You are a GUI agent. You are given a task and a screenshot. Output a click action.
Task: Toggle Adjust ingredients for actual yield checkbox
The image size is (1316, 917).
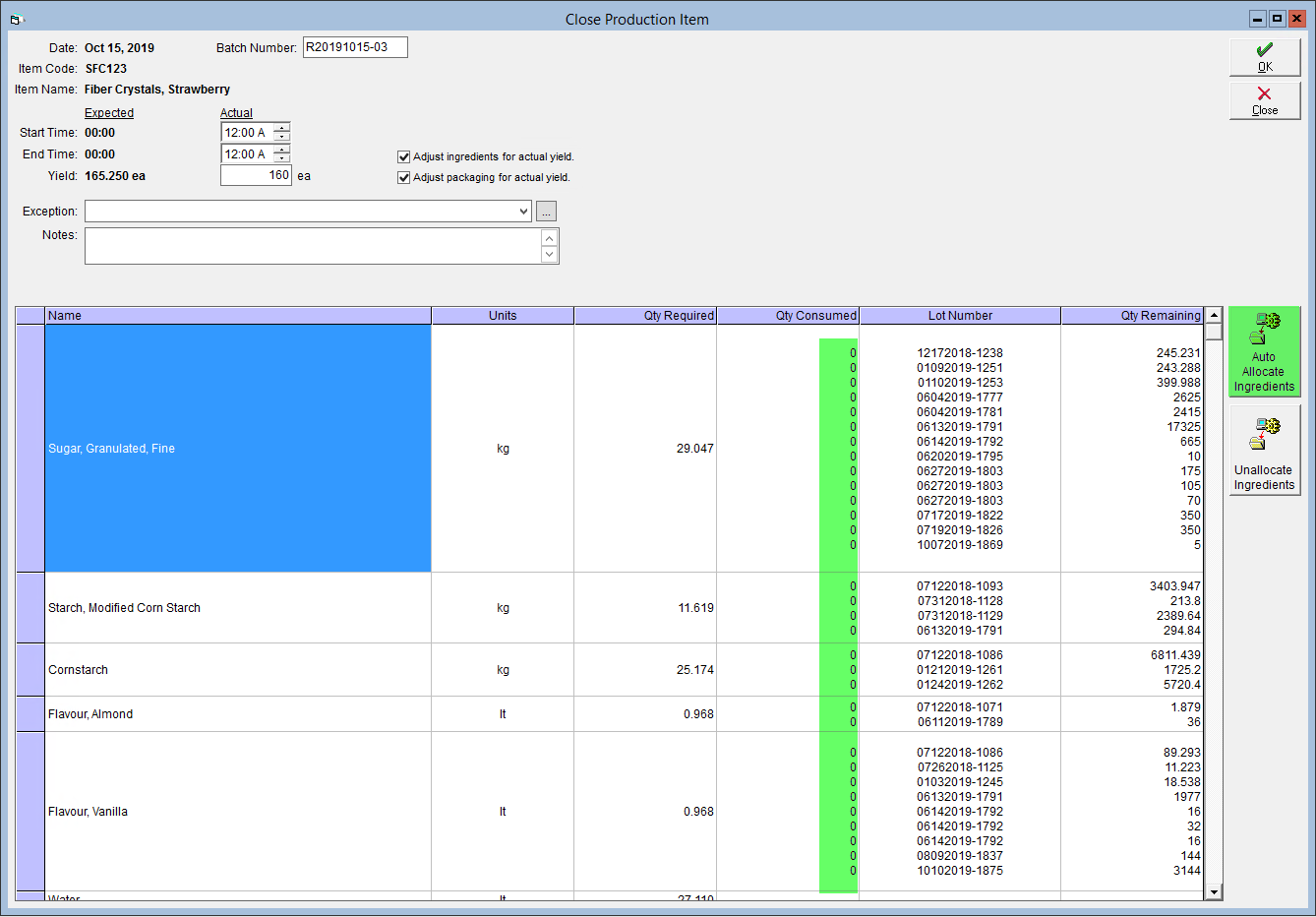point(403,156)
